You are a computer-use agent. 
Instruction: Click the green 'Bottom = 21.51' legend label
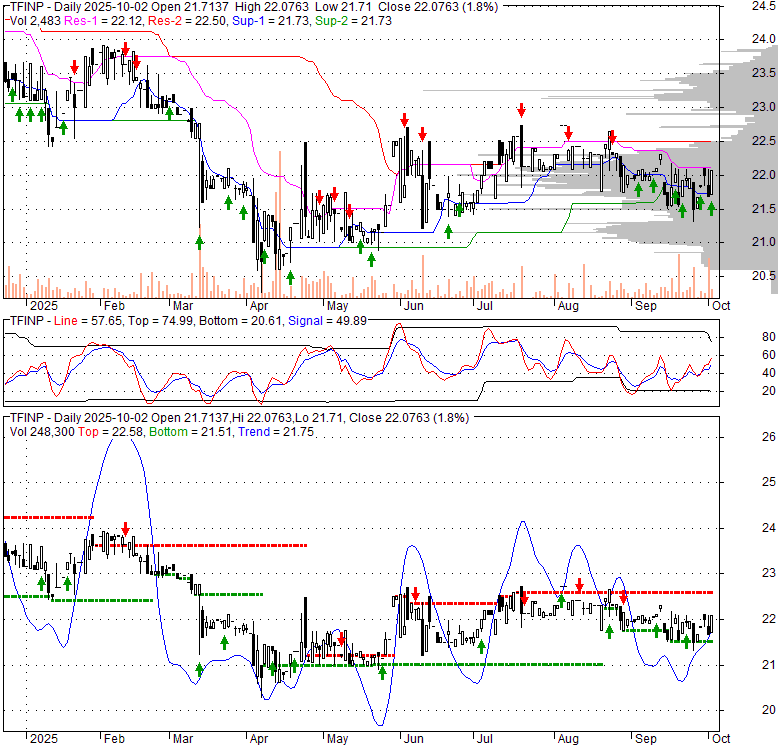(x=191, y=432)
